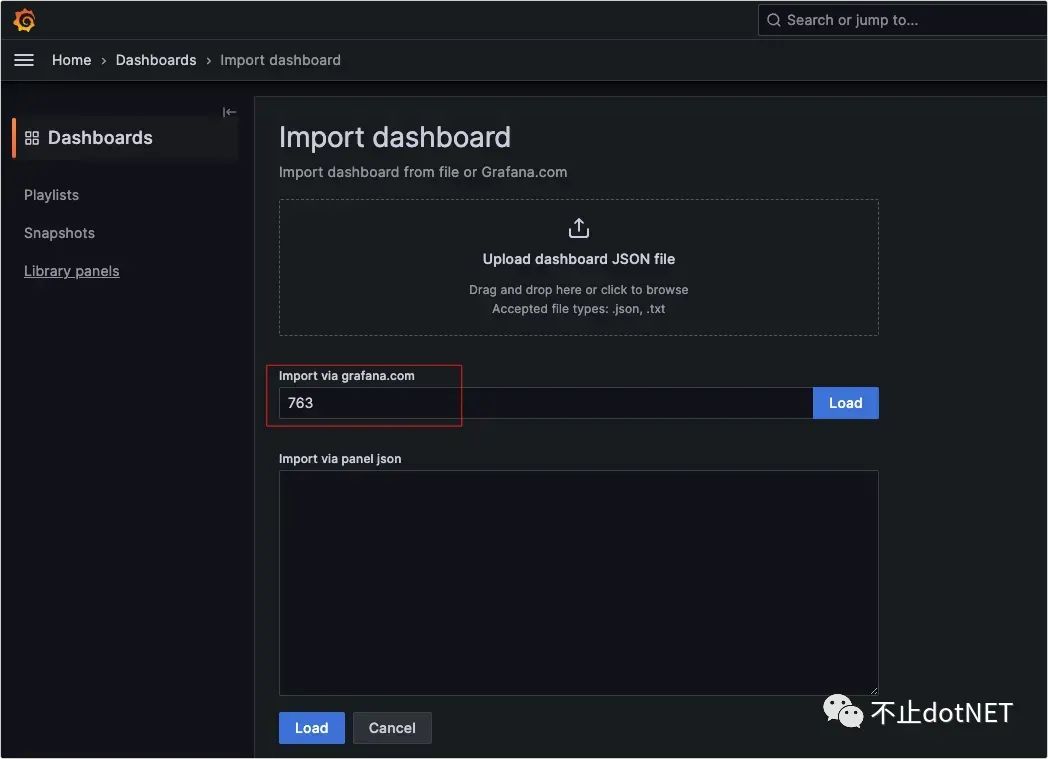
Task: Click inside the 'Import via panel json' textarea
Action: pos(578,582)
